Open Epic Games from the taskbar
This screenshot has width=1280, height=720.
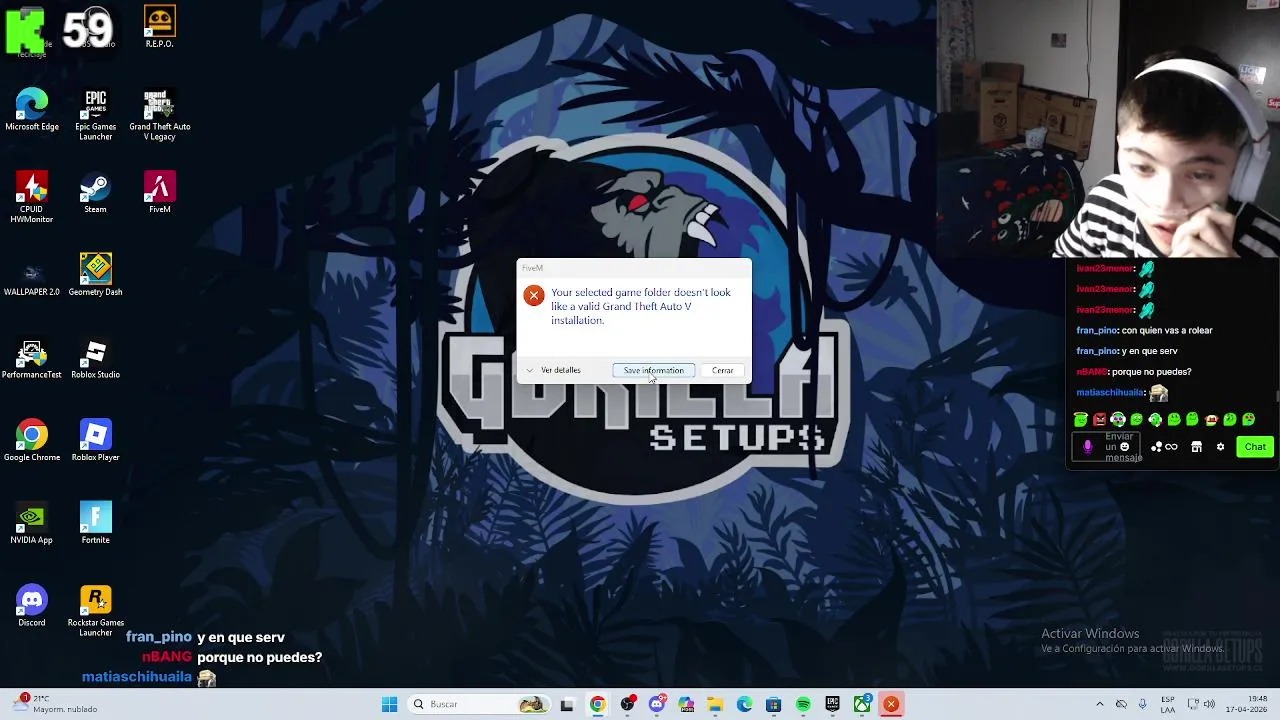832,705
